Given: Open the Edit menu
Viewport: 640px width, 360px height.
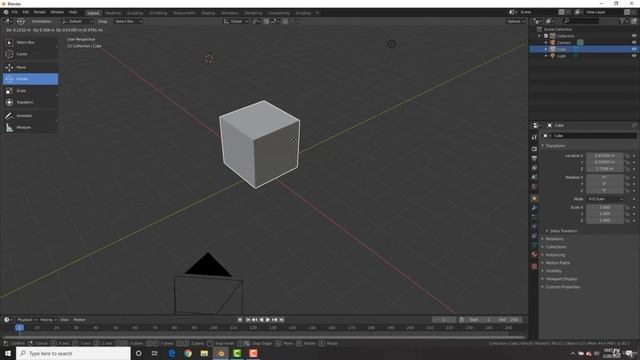Looking at the screenshot, I should click(26, 12).
